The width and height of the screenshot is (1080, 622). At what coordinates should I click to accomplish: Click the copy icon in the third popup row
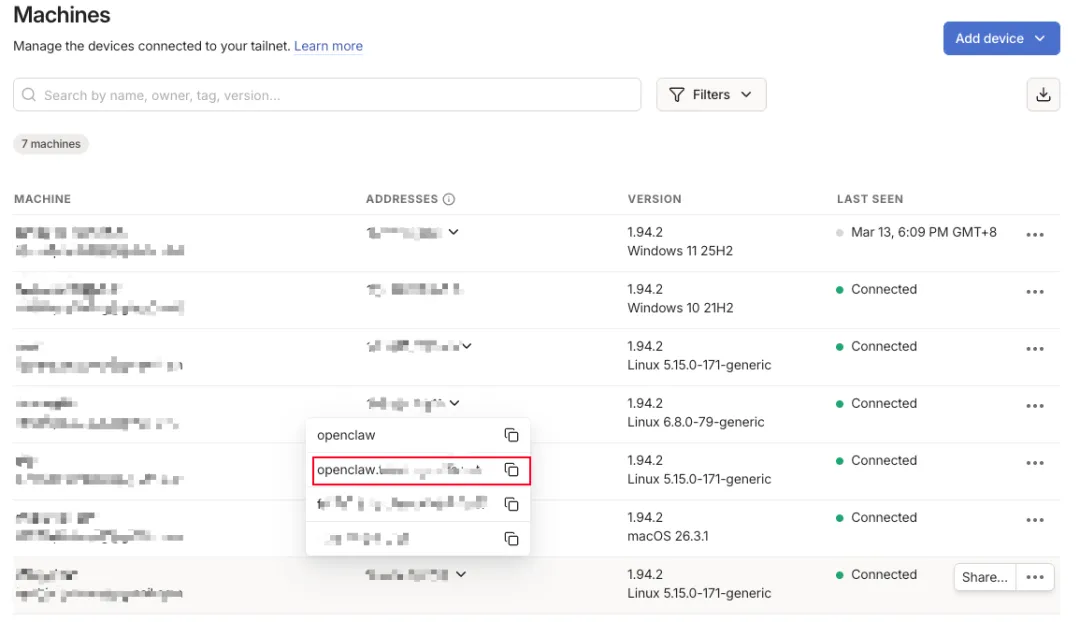click(x=511, y=504)
